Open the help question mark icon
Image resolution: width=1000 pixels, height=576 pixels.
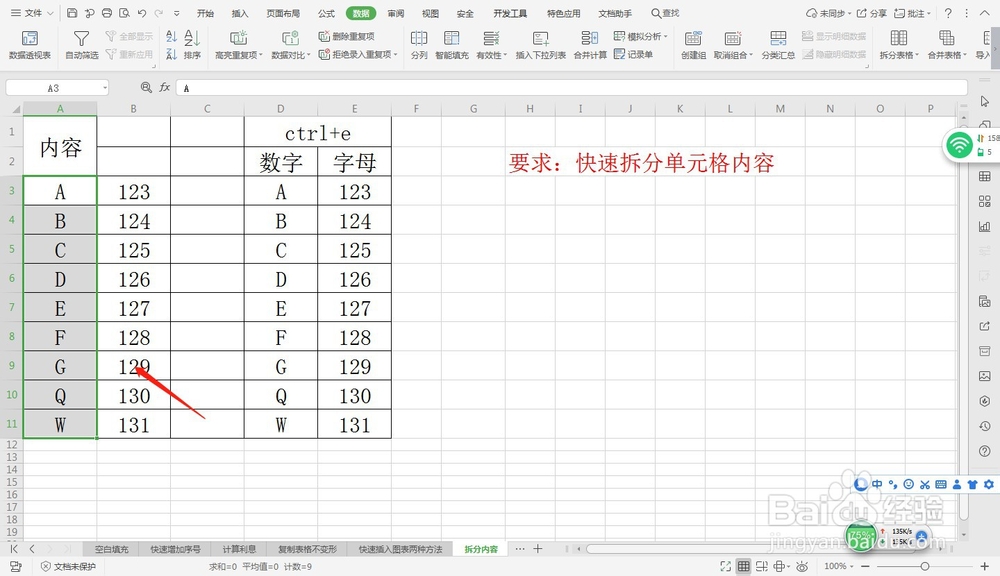coord(948,13)
